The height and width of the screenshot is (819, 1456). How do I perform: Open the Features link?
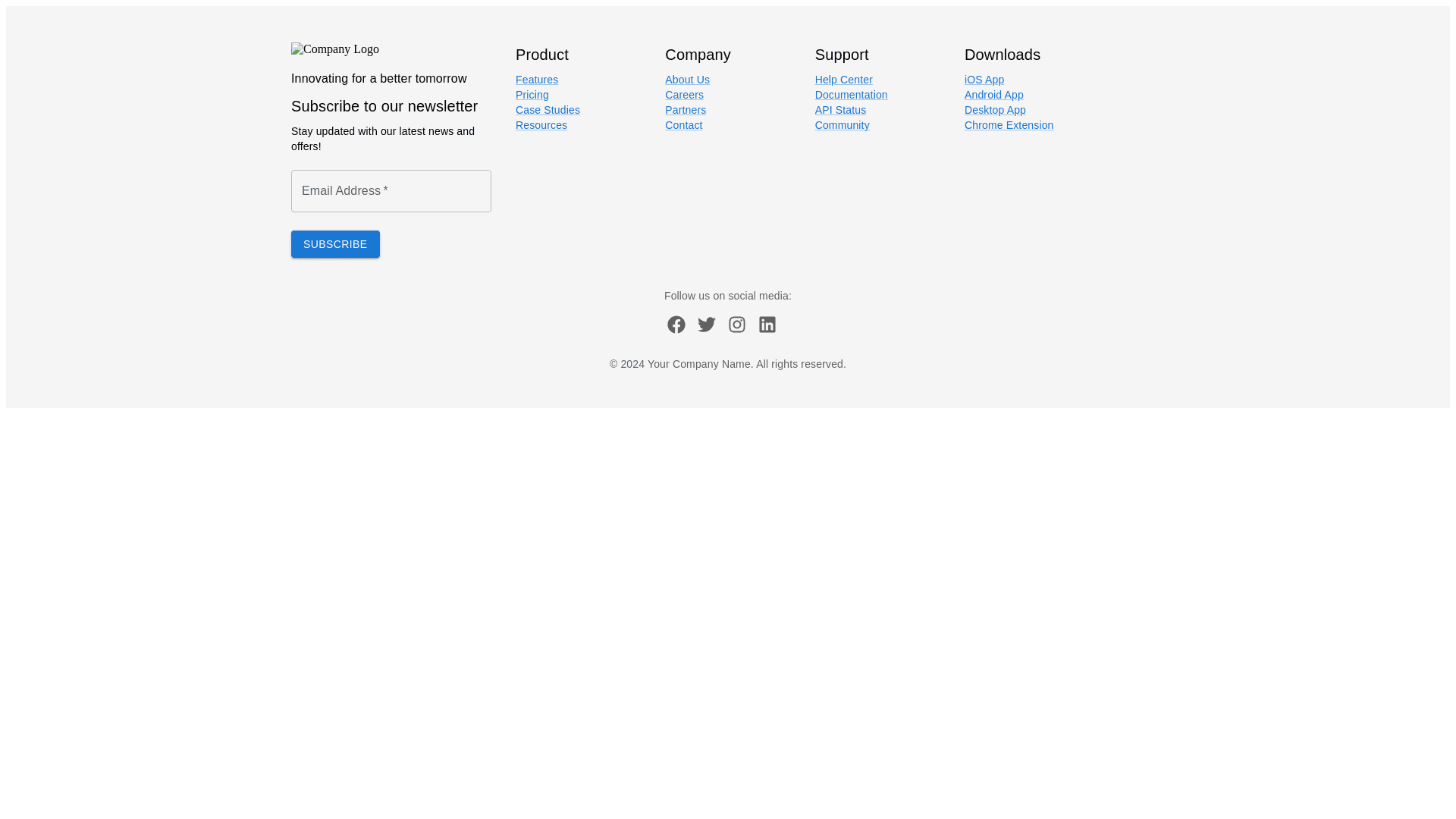coord(536,80)
